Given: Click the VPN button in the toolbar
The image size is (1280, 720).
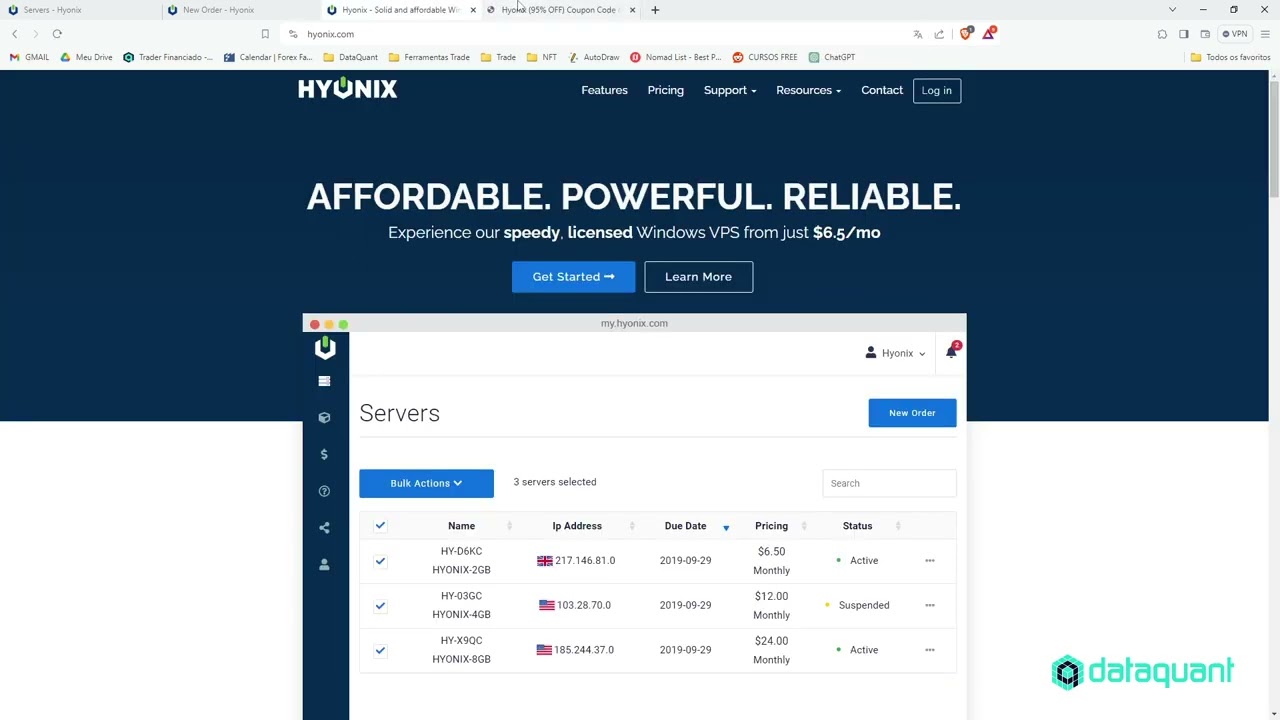Looking at the screenshot, I should [x=1235, y=34].
